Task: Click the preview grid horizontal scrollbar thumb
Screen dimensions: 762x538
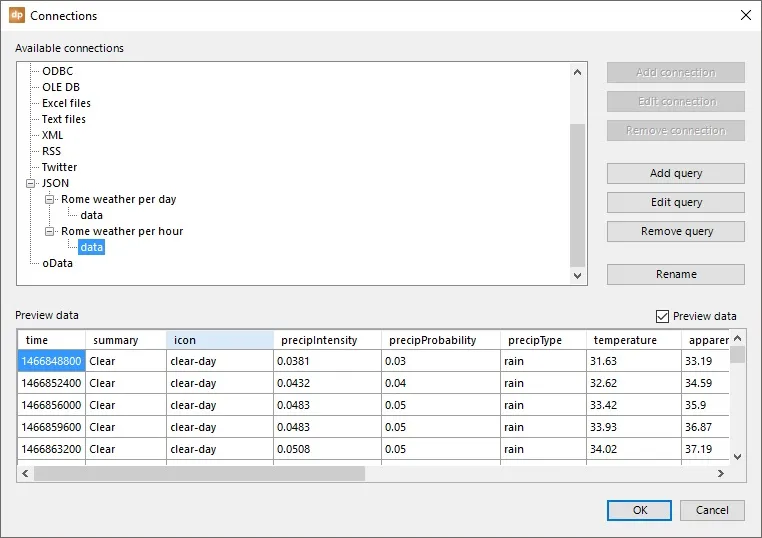Action: tap(199, 473)
